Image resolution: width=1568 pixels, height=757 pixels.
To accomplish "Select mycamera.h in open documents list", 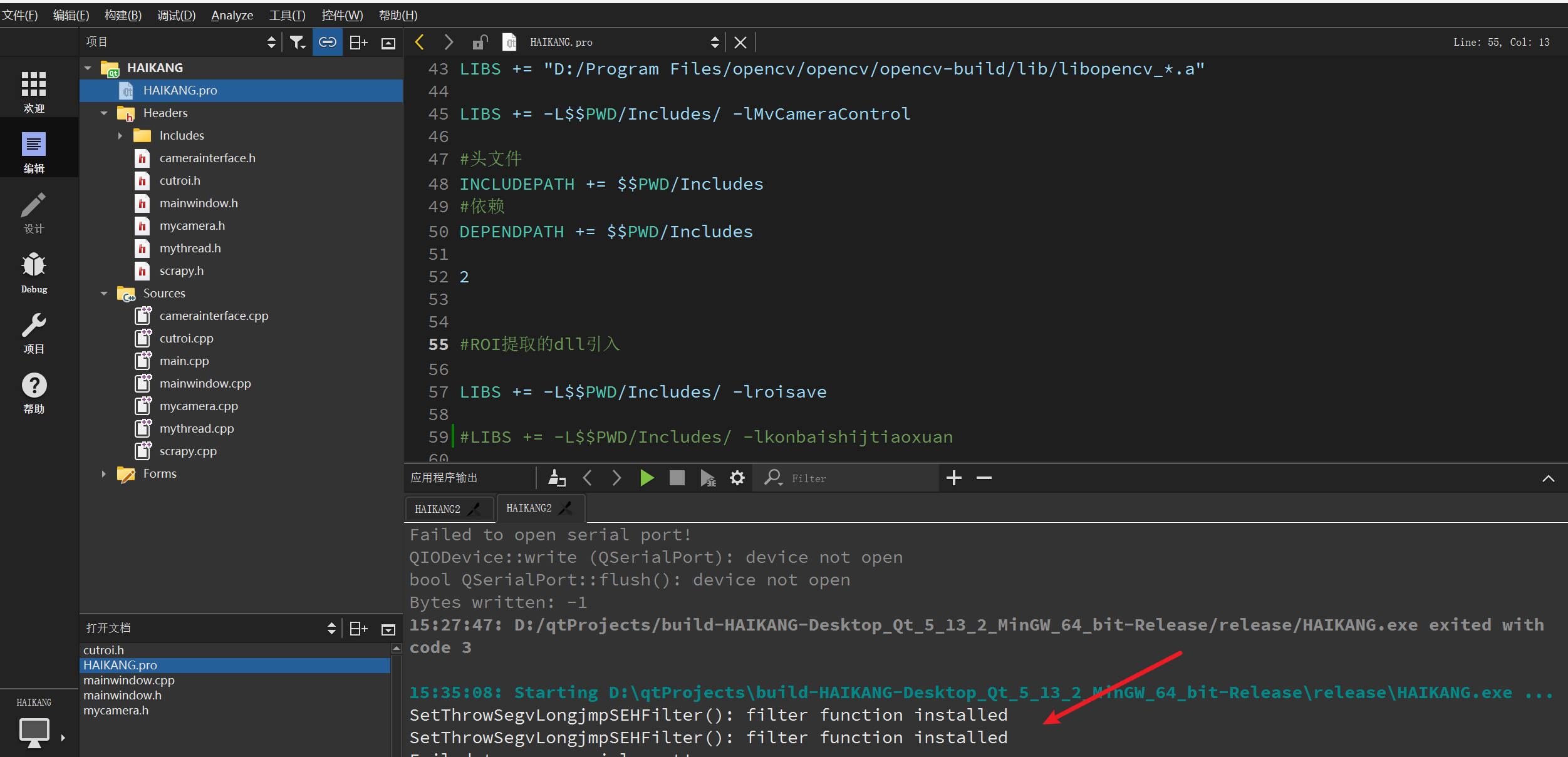I will click(236, 710).
